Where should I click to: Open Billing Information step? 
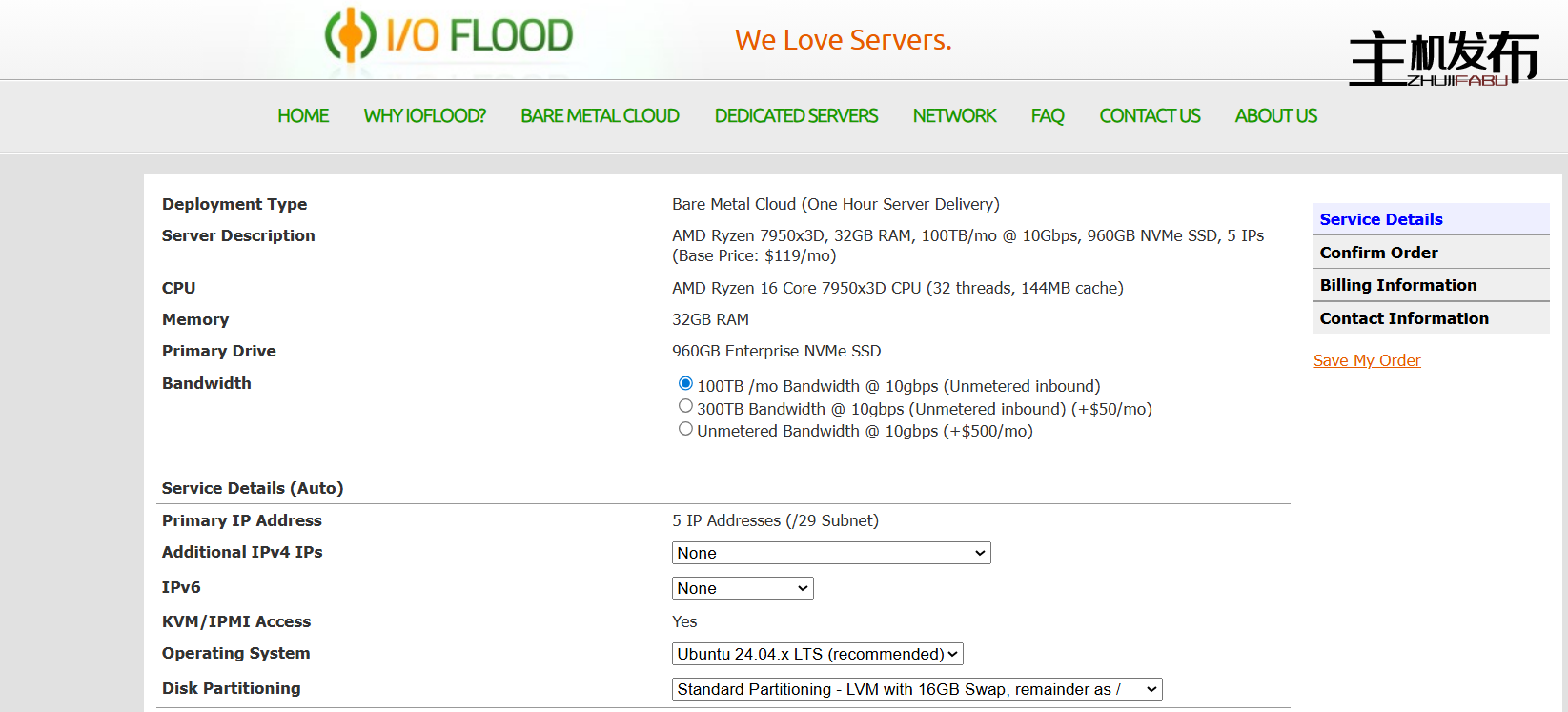tap(1397, 285)
